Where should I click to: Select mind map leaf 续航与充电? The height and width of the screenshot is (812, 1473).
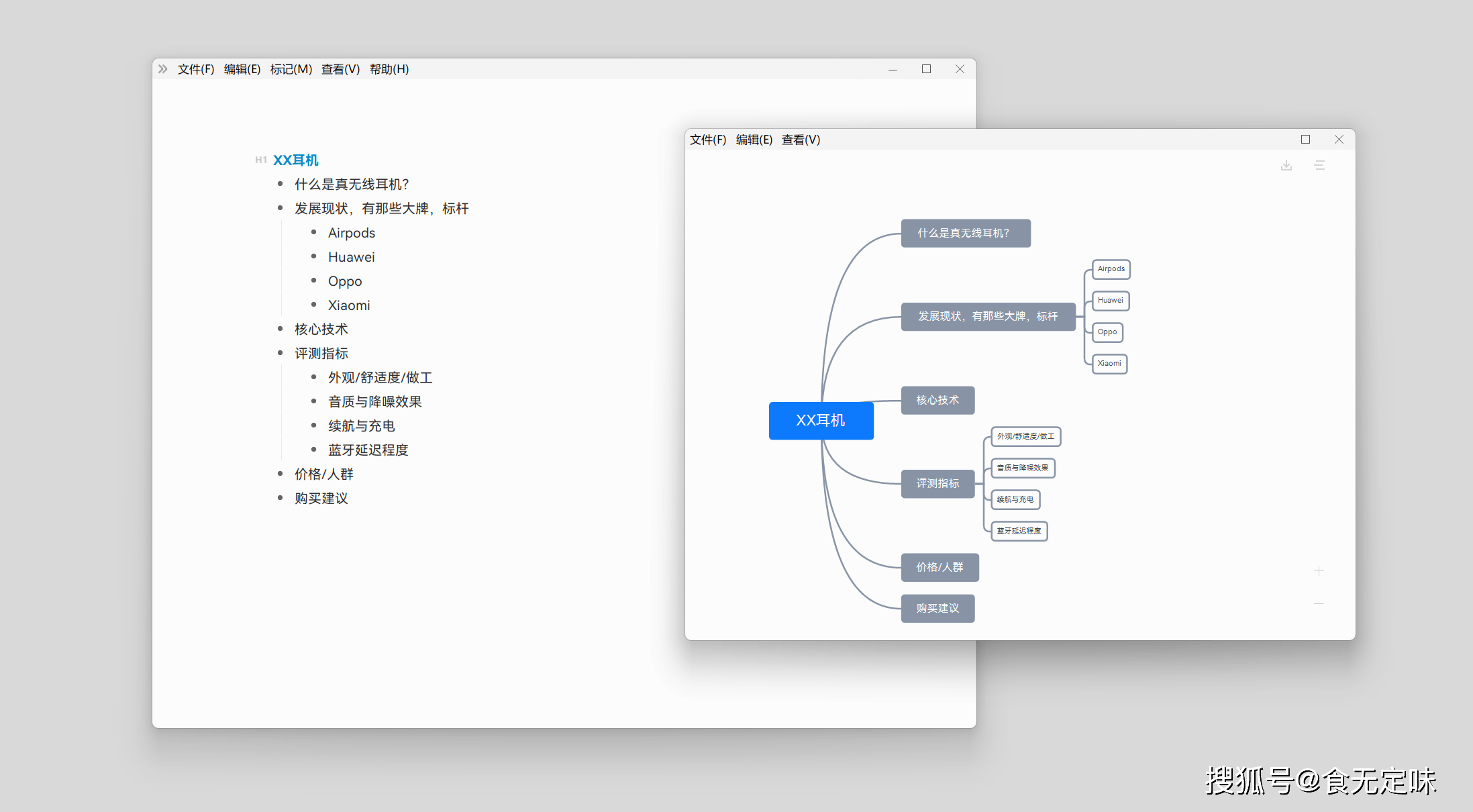click(1015, 499)
